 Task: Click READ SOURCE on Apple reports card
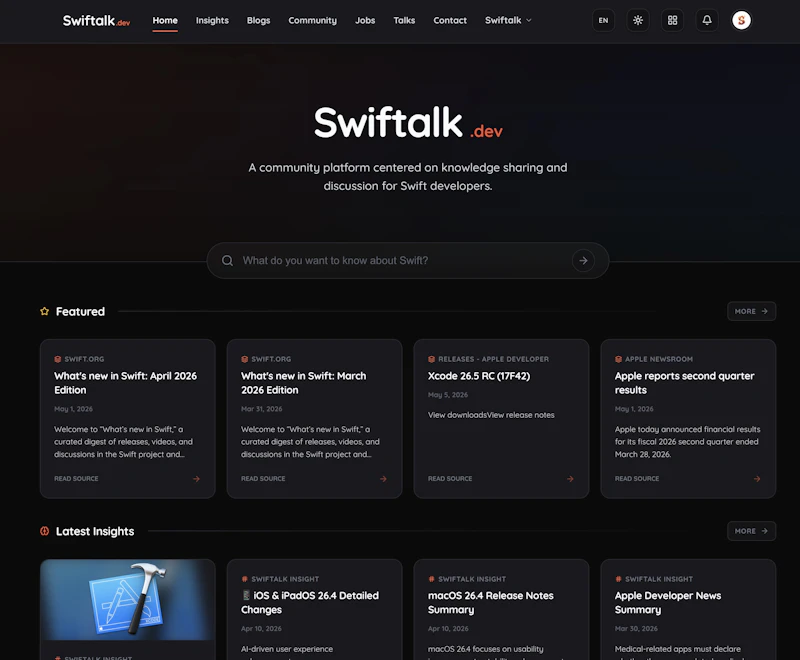pyautogui.click(x=637, y=478)
